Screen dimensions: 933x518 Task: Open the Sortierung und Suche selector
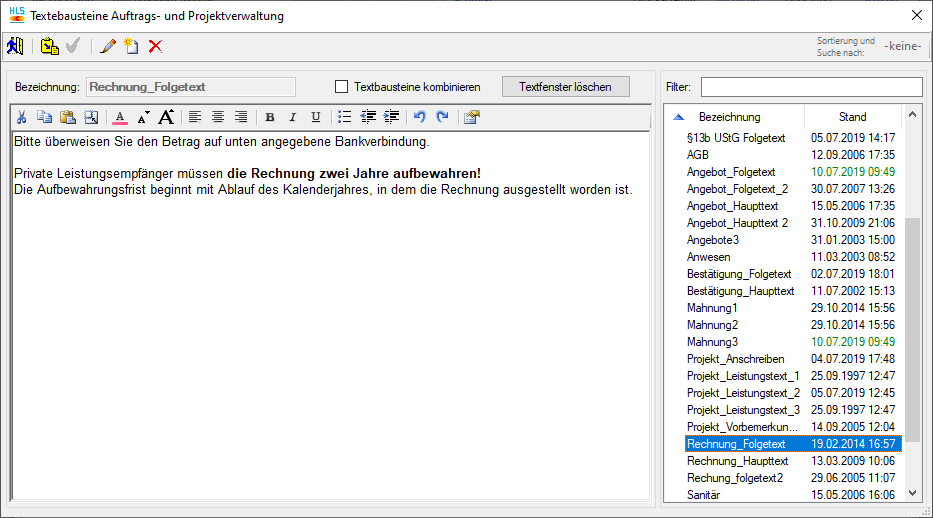(x=902, y=46)
